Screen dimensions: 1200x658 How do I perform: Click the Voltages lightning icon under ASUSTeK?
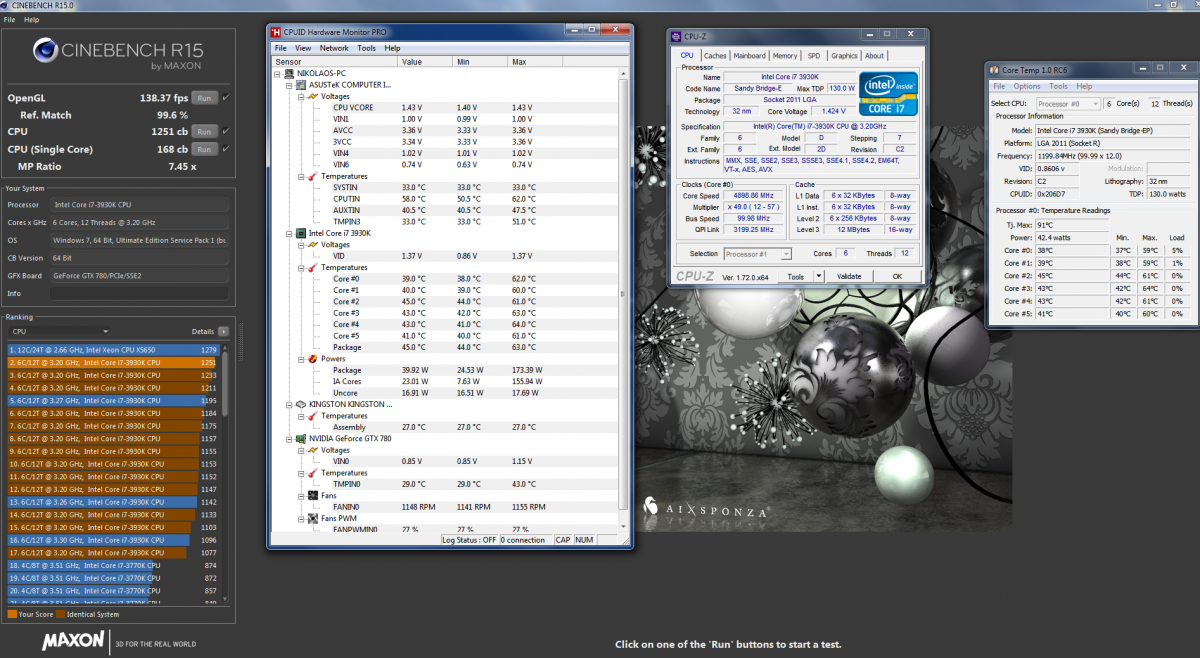point(313,96)
